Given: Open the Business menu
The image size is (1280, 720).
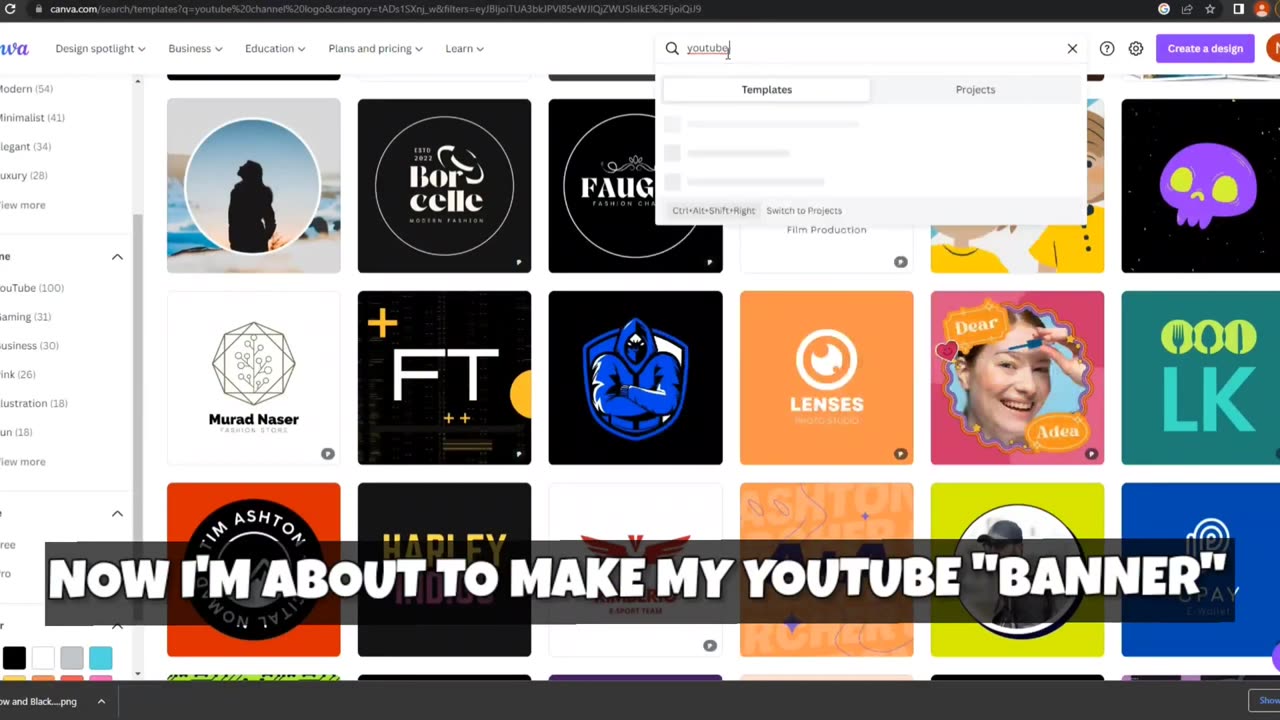Looking at the screenshot, I should point(194,48).
